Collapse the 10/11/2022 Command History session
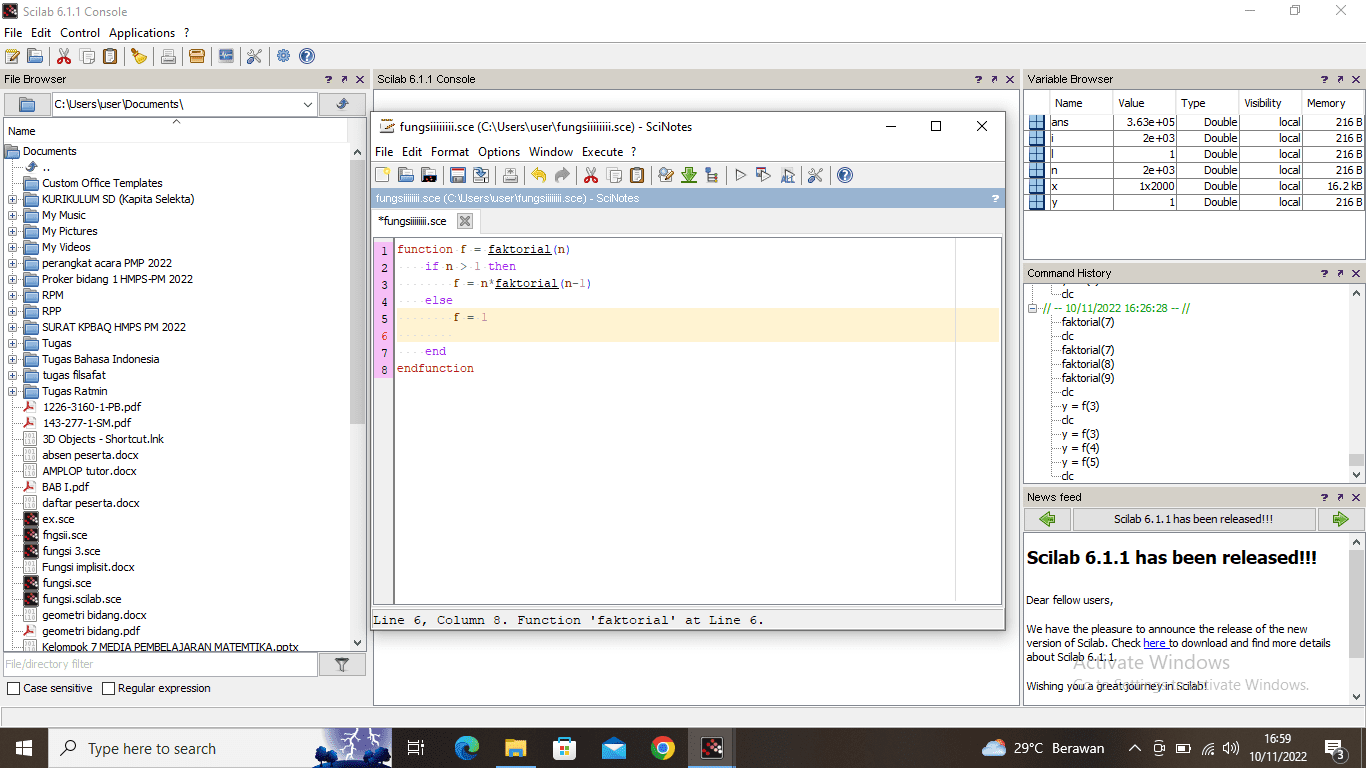 pyautogui.click(x=1034, y=309)
